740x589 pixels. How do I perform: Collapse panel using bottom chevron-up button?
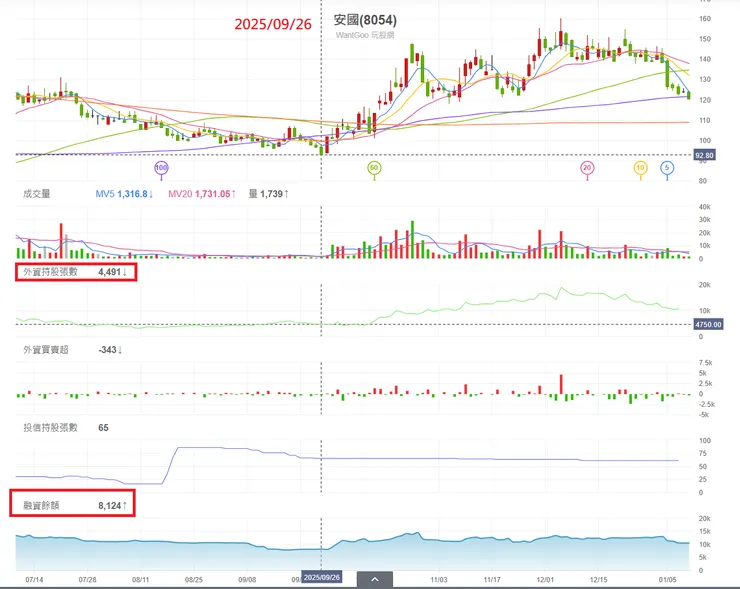(x=375, y=580)
